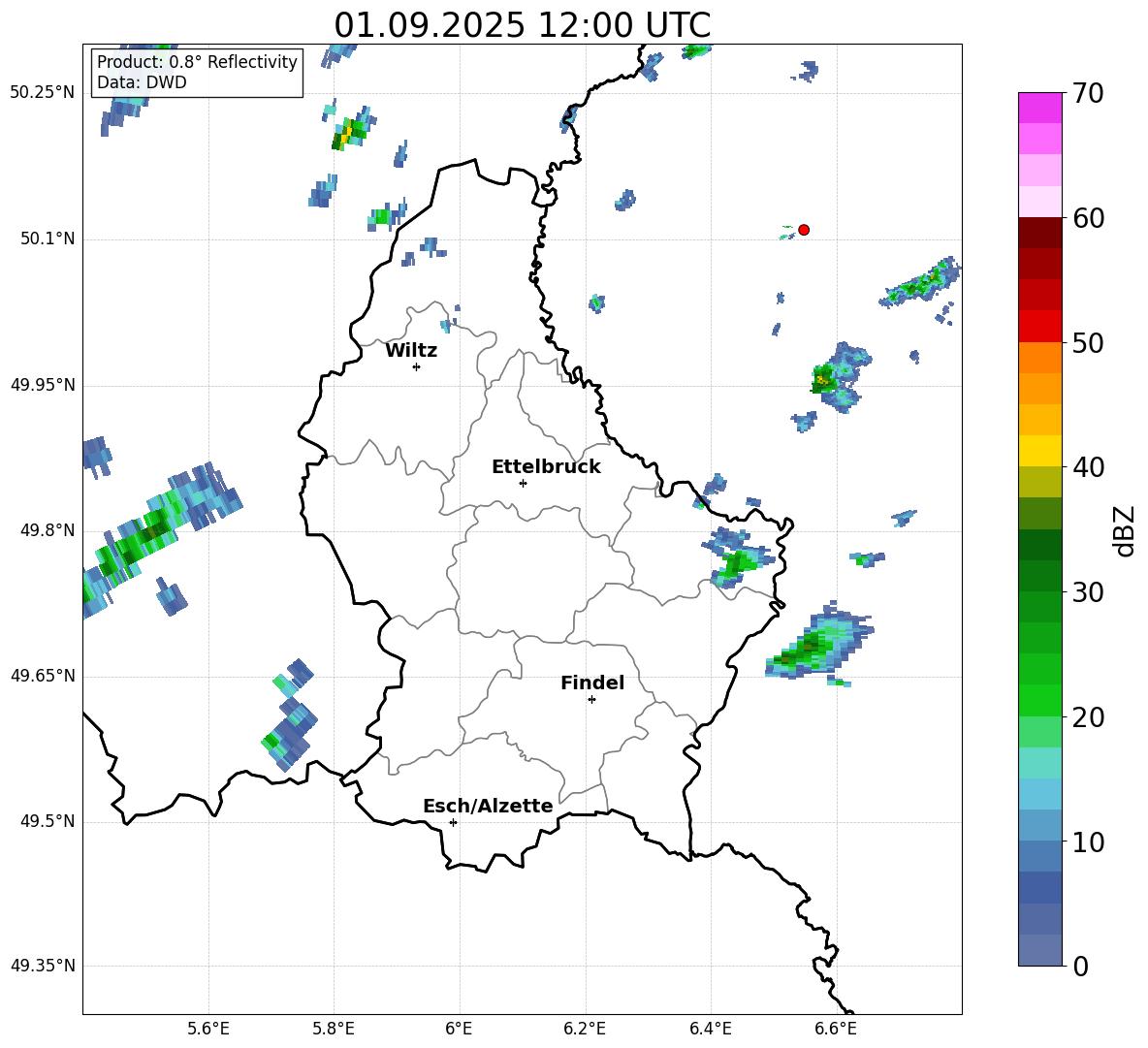Click the Findel station cross marker
The image size is (1148, 1048).
(591, 700)
